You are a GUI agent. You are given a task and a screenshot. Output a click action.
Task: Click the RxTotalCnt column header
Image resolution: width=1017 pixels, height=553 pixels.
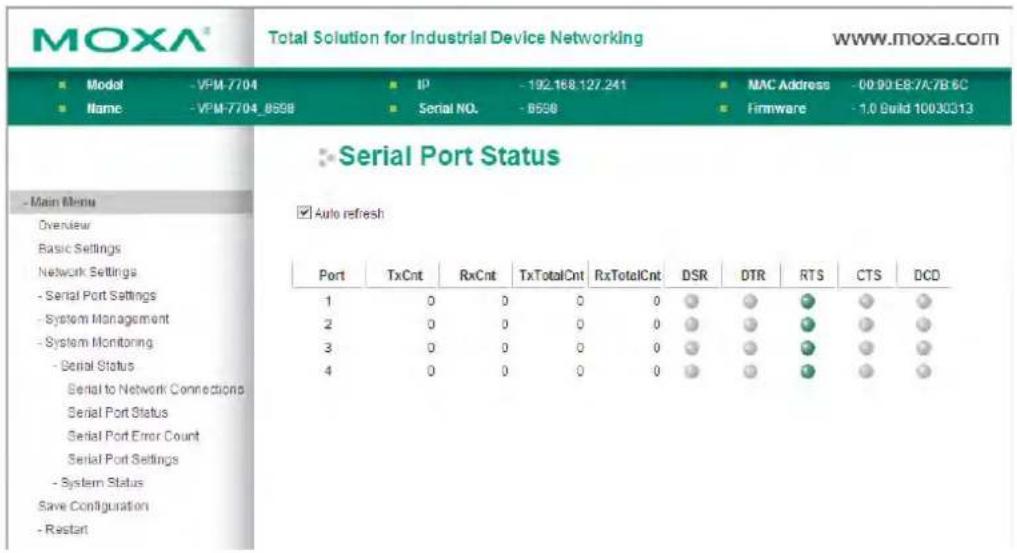coord(627,275)
